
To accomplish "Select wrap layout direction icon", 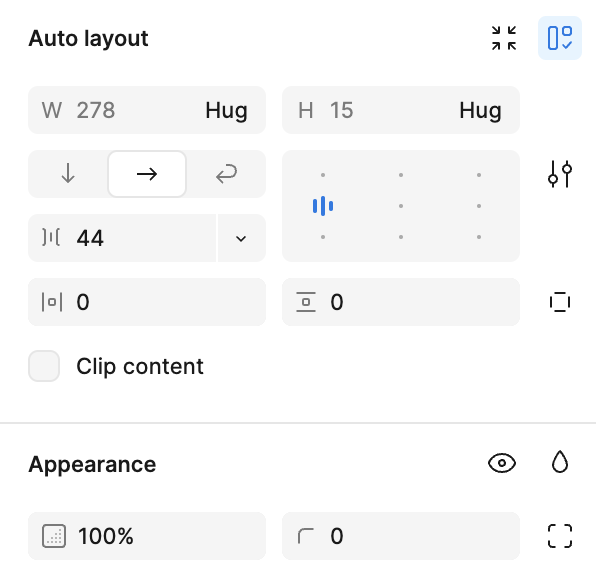I will [226, 174].
